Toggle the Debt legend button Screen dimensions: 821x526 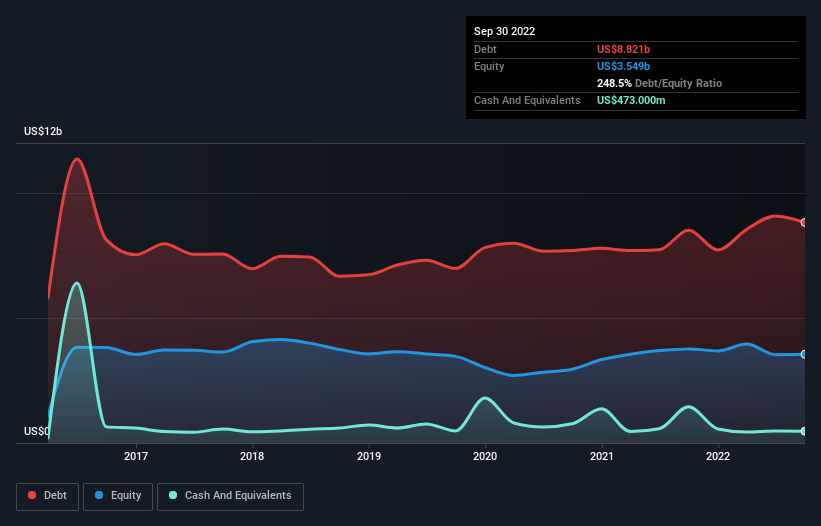(48, 496)
